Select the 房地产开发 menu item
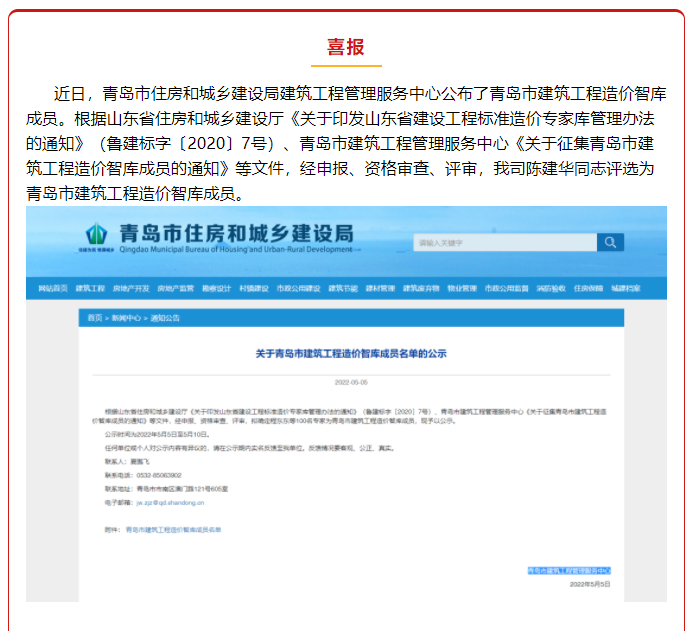 (131, 289)
